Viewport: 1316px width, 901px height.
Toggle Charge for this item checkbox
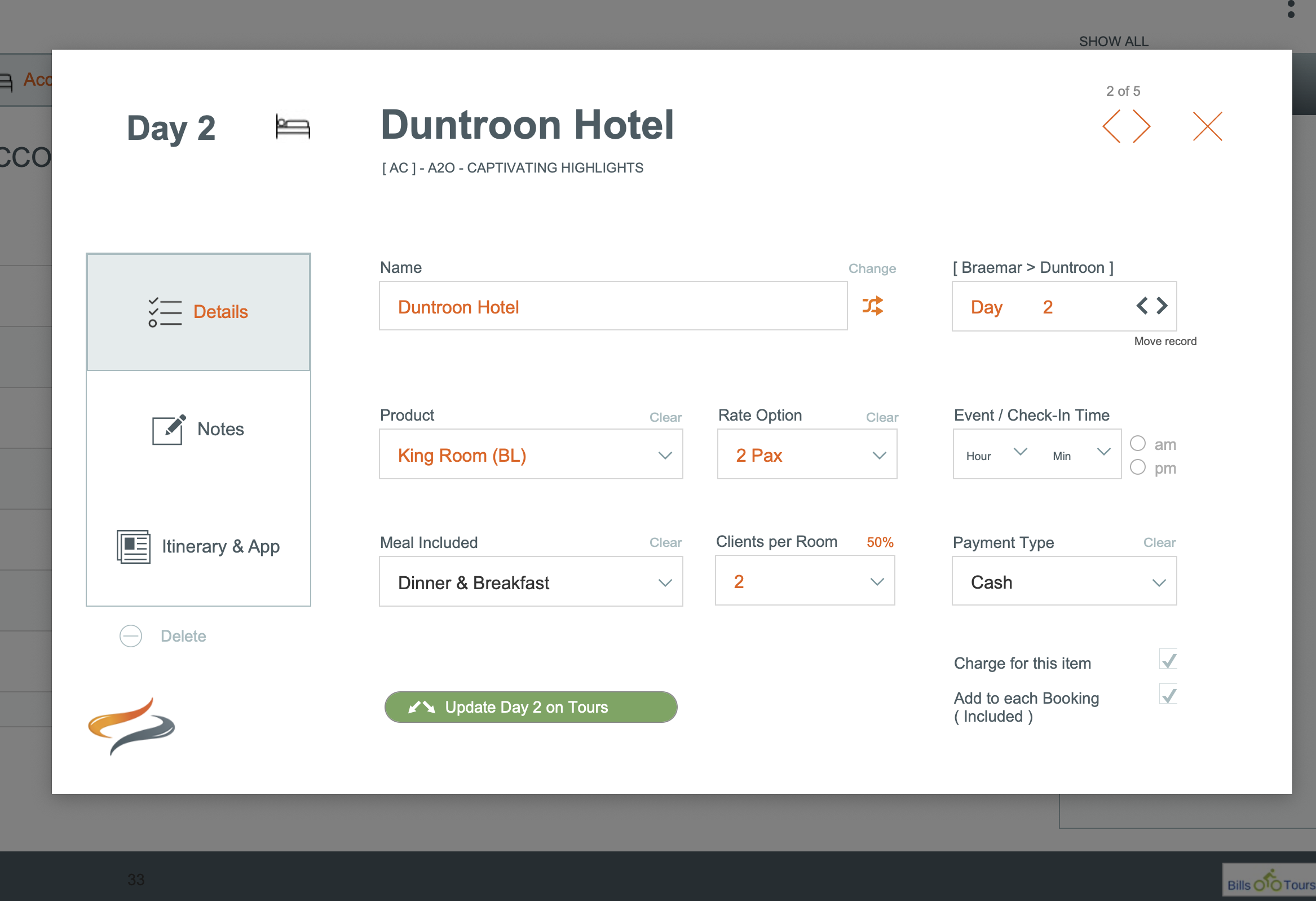(x=1168, y=660)
